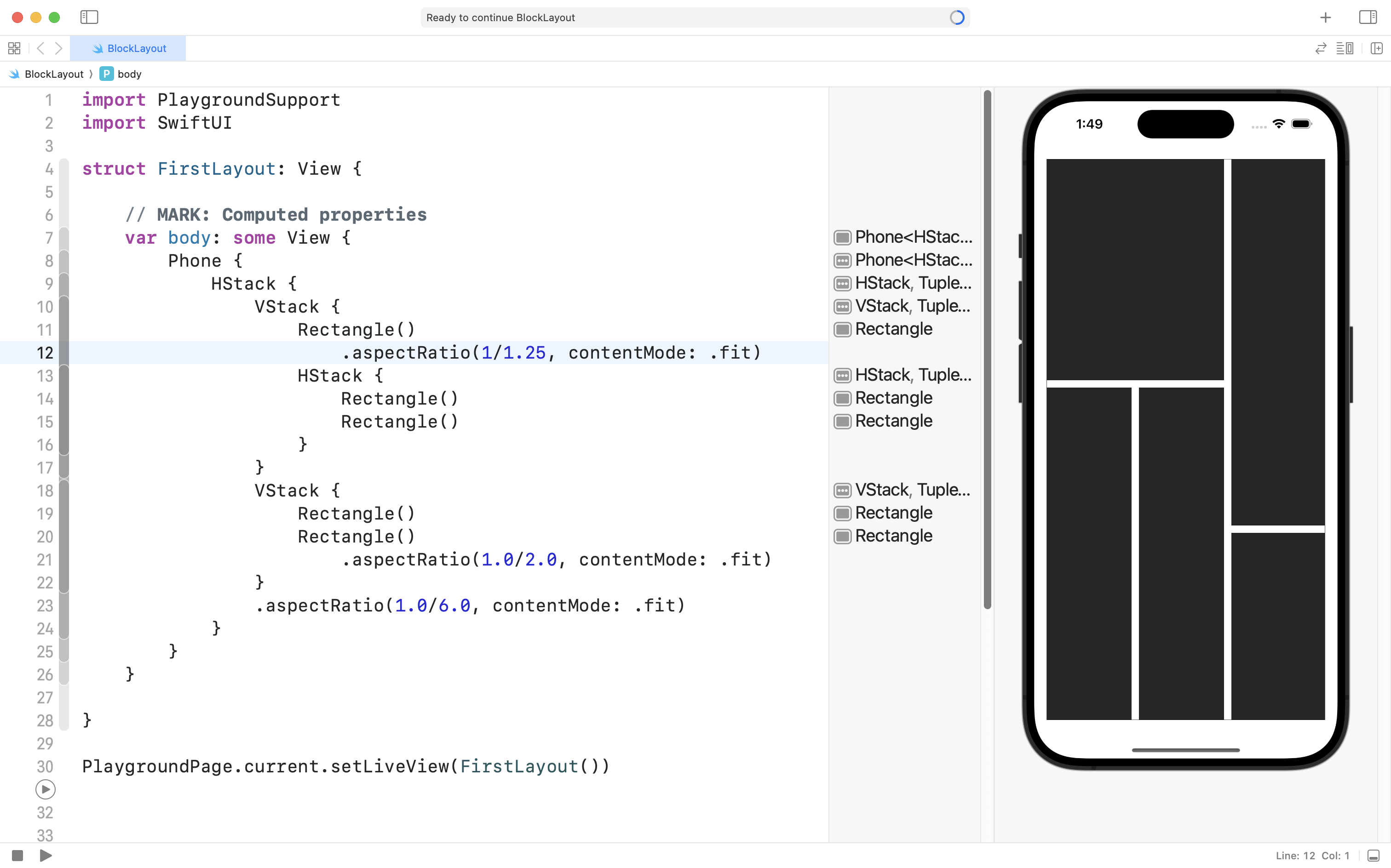Click the play button at bottom bar

click(46, 856)
